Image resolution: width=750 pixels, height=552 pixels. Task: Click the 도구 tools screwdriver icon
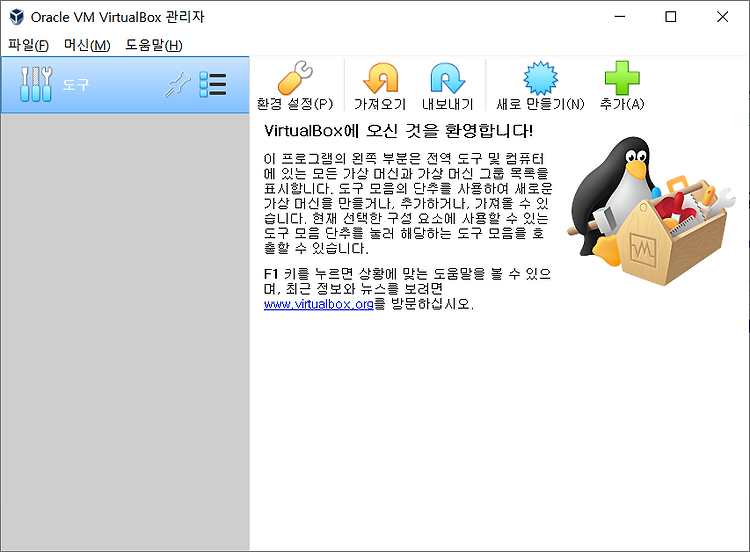(x=36, y=84)
